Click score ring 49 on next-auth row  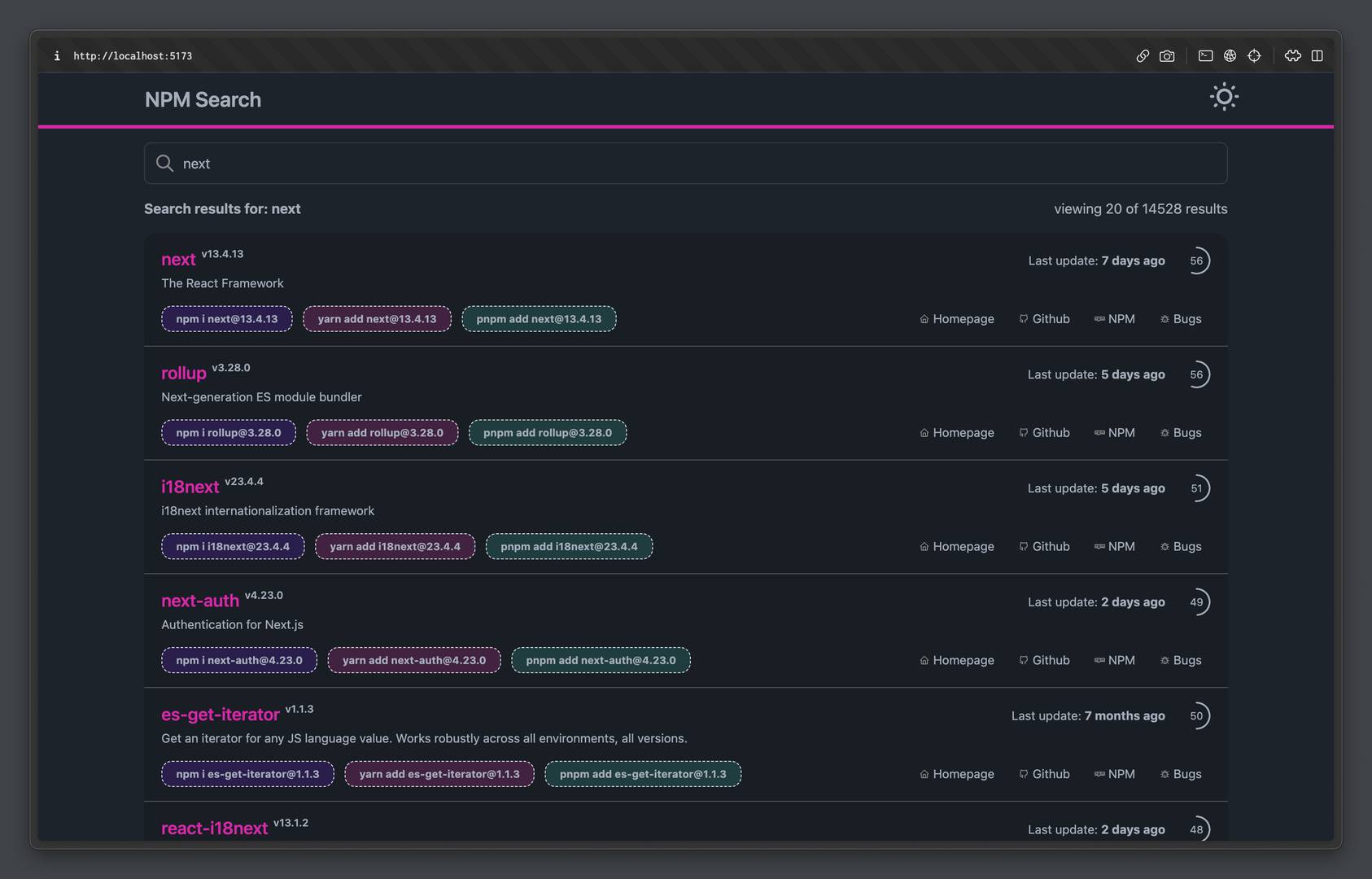(x=1197, y=602)
